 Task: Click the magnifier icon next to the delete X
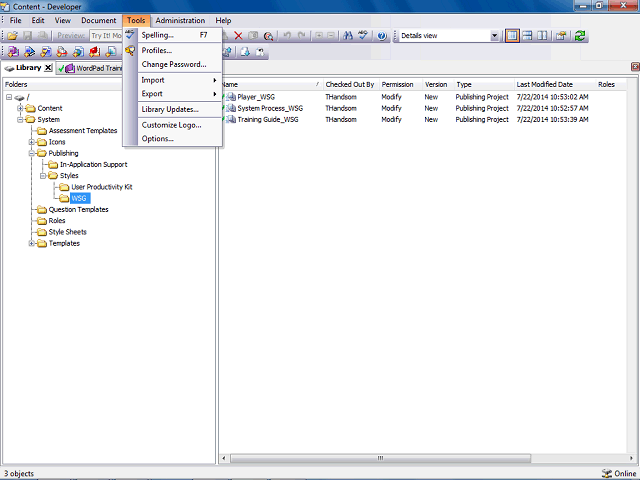pyautogui.click(x=268, y=36)
